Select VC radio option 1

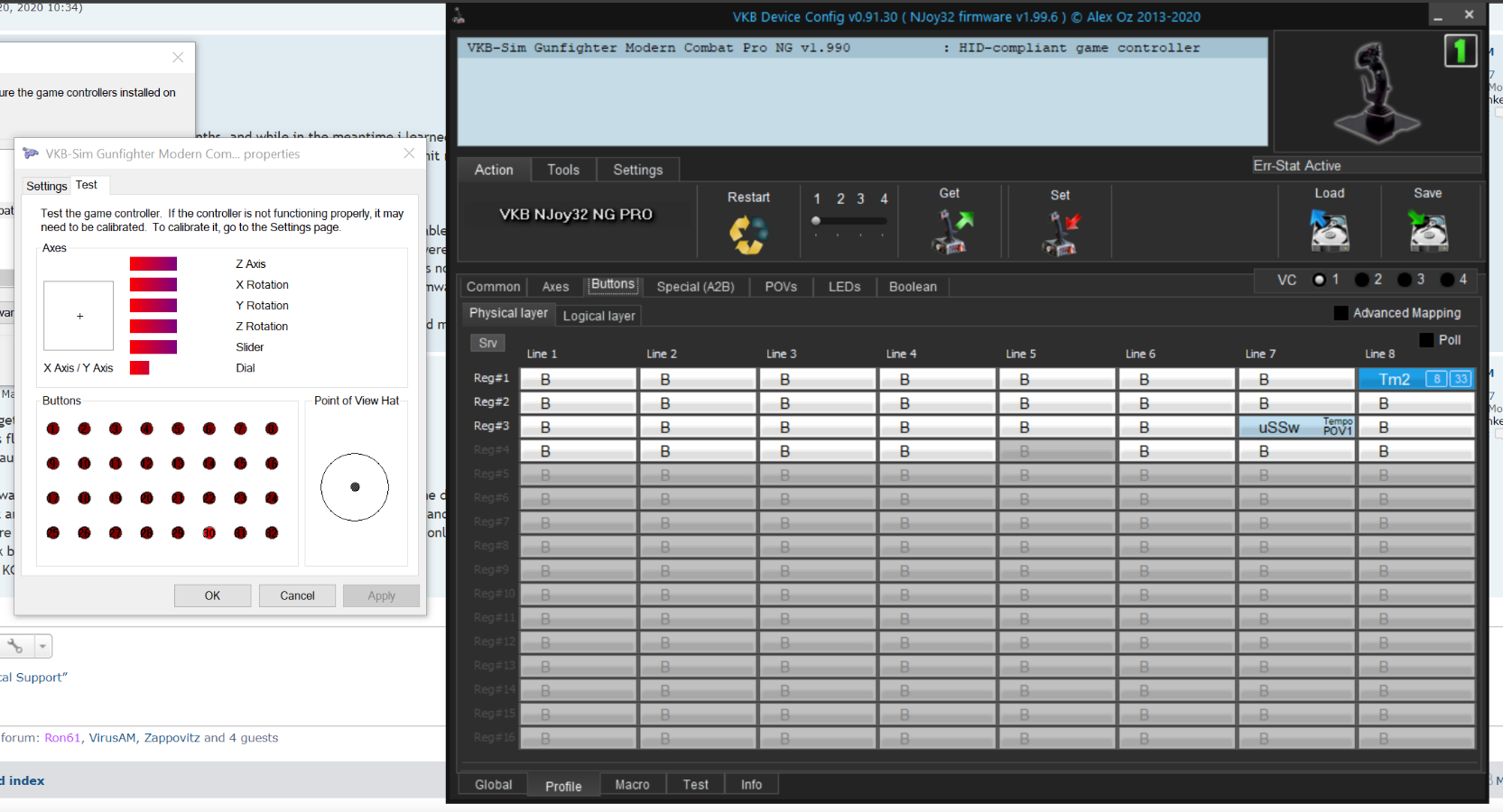(x=1319, y=280)
